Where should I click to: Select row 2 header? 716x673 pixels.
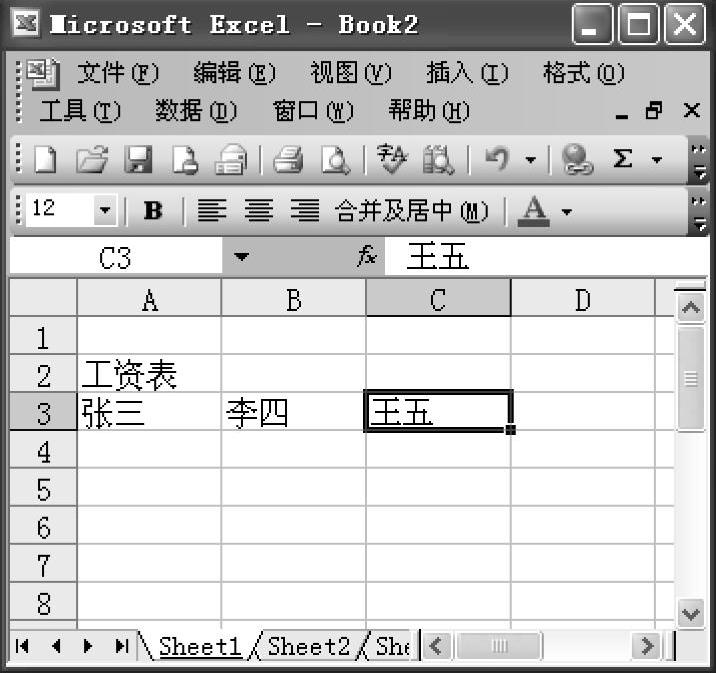(x=43, y=375)
